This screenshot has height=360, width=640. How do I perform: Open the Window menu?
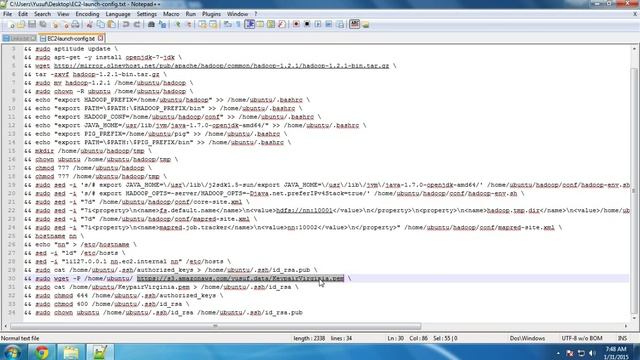[x=237, y=14]
